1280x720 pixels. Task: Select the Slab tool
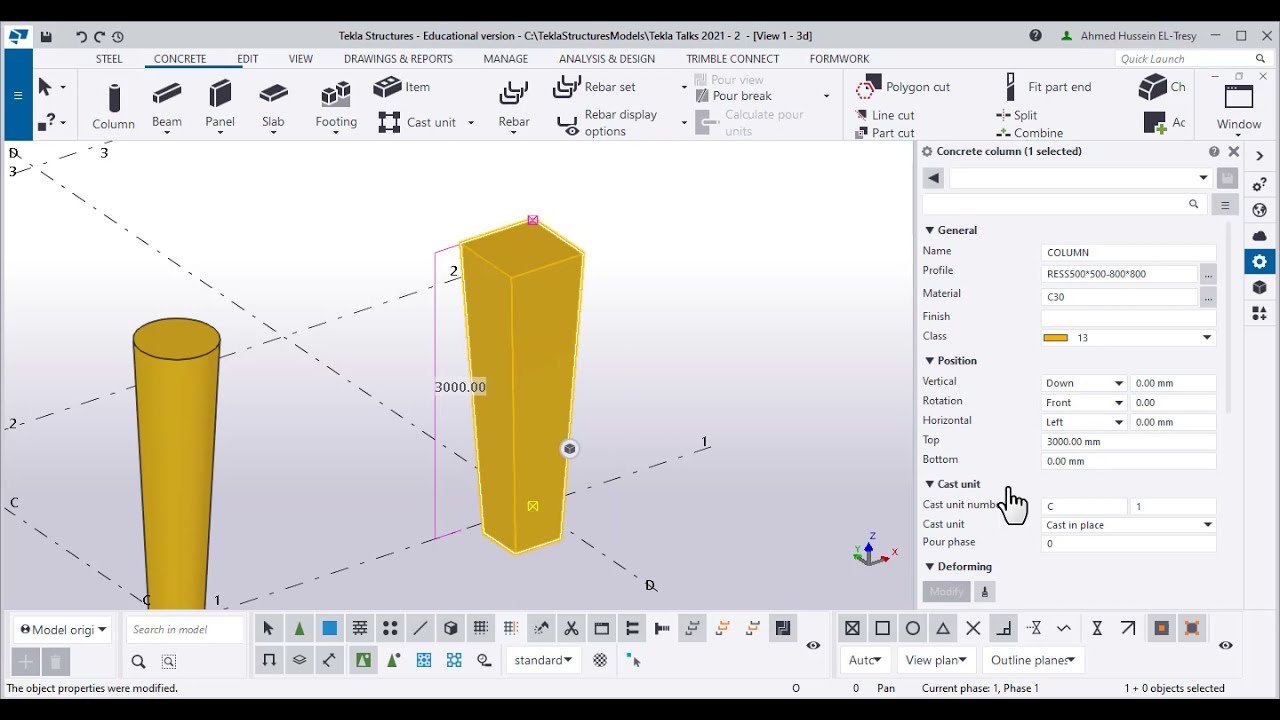pos(273,106)
